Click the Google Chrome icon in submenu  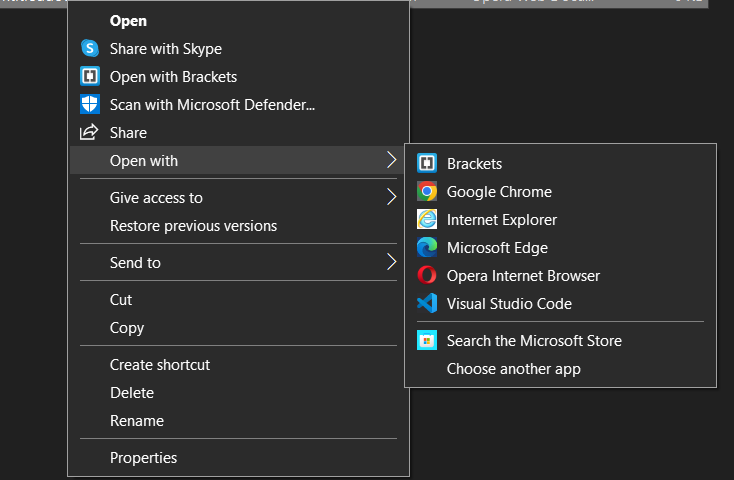pos(427,192)
